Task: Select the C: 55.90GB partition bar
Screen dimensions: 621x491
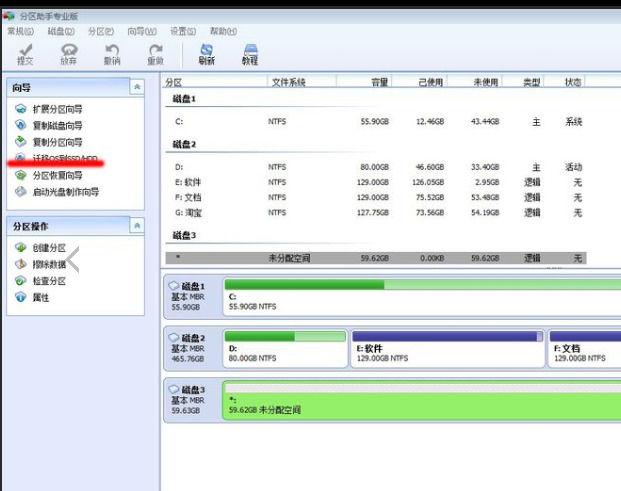Action: pyautogui.click(x=422, y=297)
